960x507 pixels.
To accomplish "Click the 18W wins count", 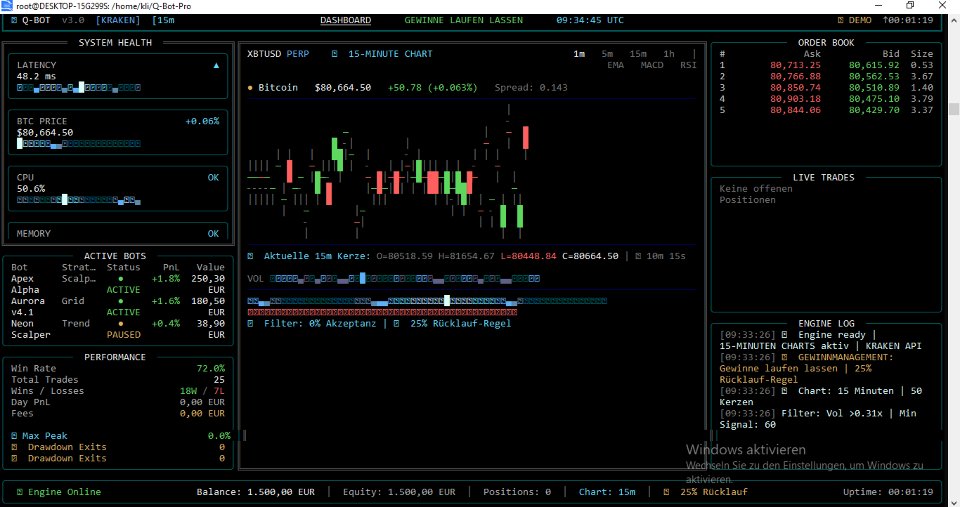I will [189, 391].
